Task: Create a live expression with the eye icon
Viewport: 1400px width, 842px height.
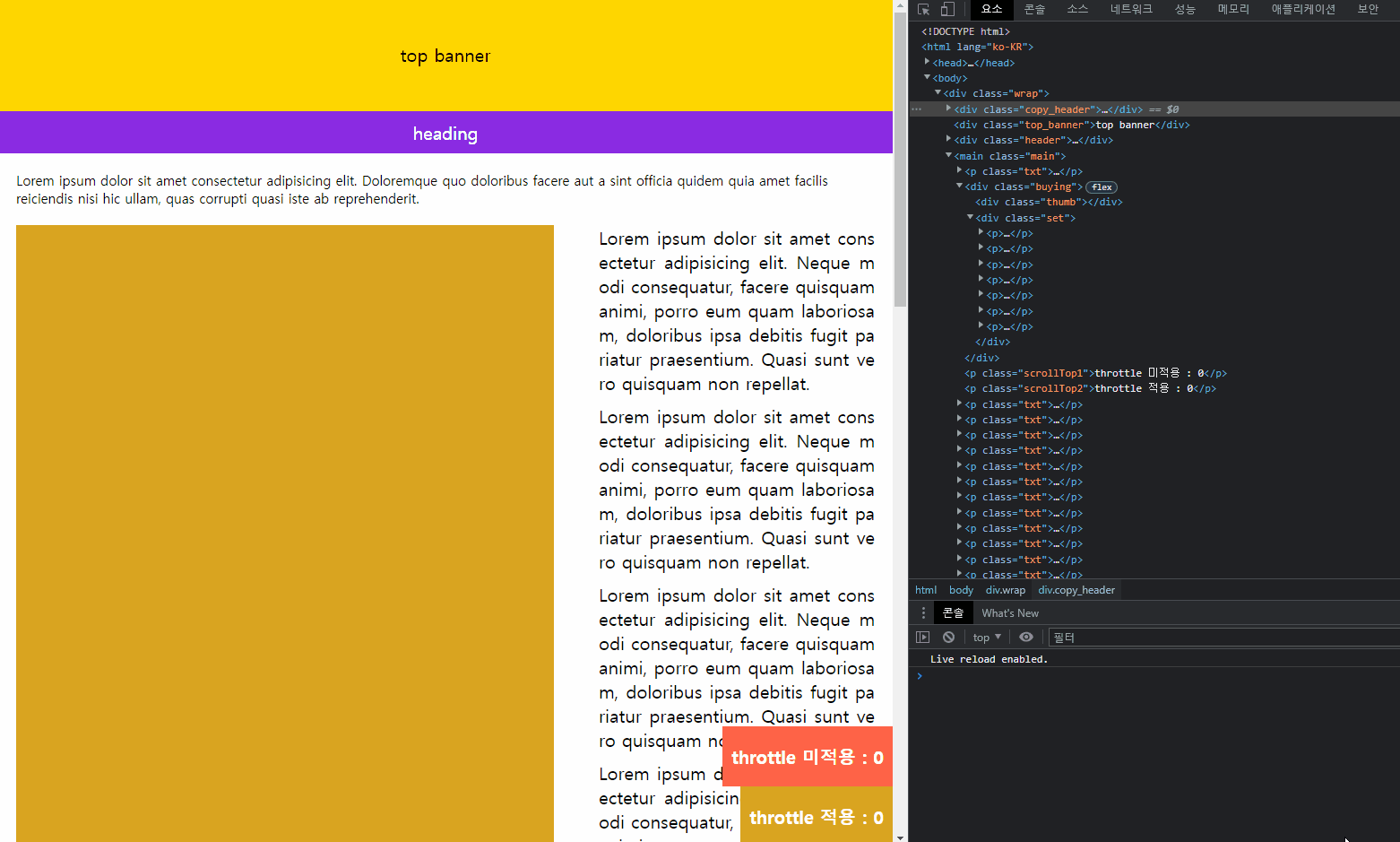Action: coord(1026,638)
